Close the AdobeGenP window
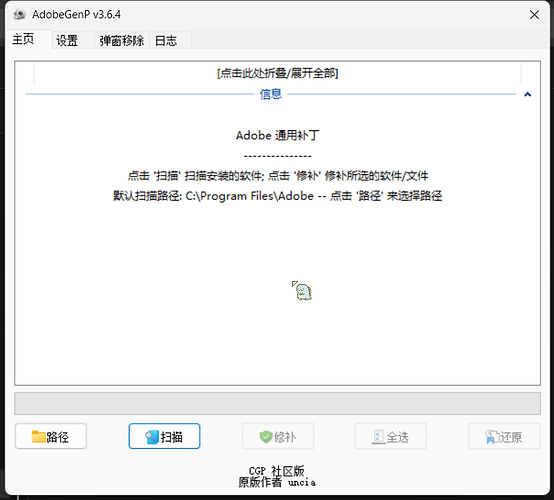The image size is (554, 500). pos(534,14)
